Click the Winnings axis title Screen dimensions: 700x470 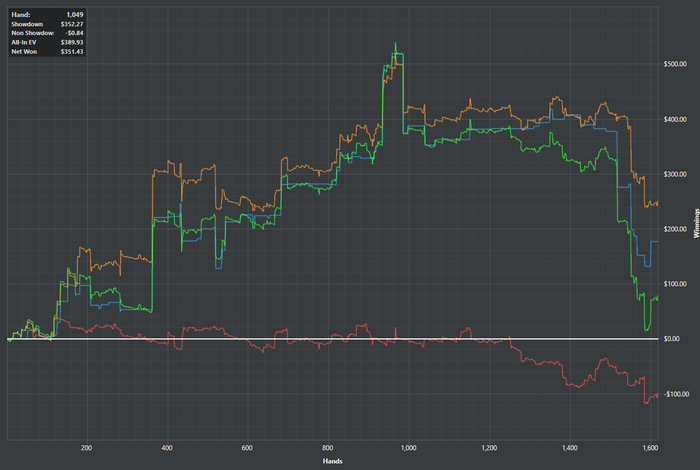tap(696, 223)
